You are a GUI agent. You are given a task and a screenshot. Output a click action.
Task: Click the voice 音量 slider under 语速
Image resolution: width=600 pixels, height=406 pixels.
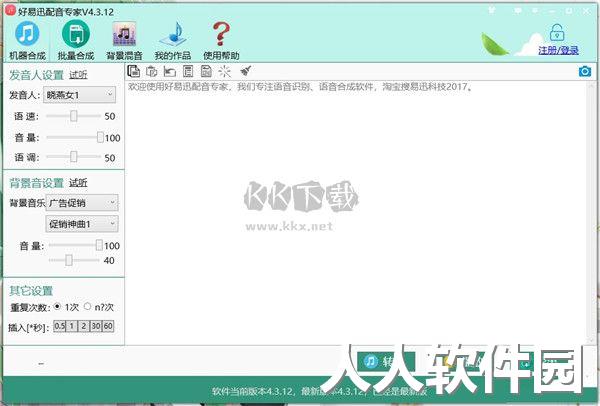(100, 137)
